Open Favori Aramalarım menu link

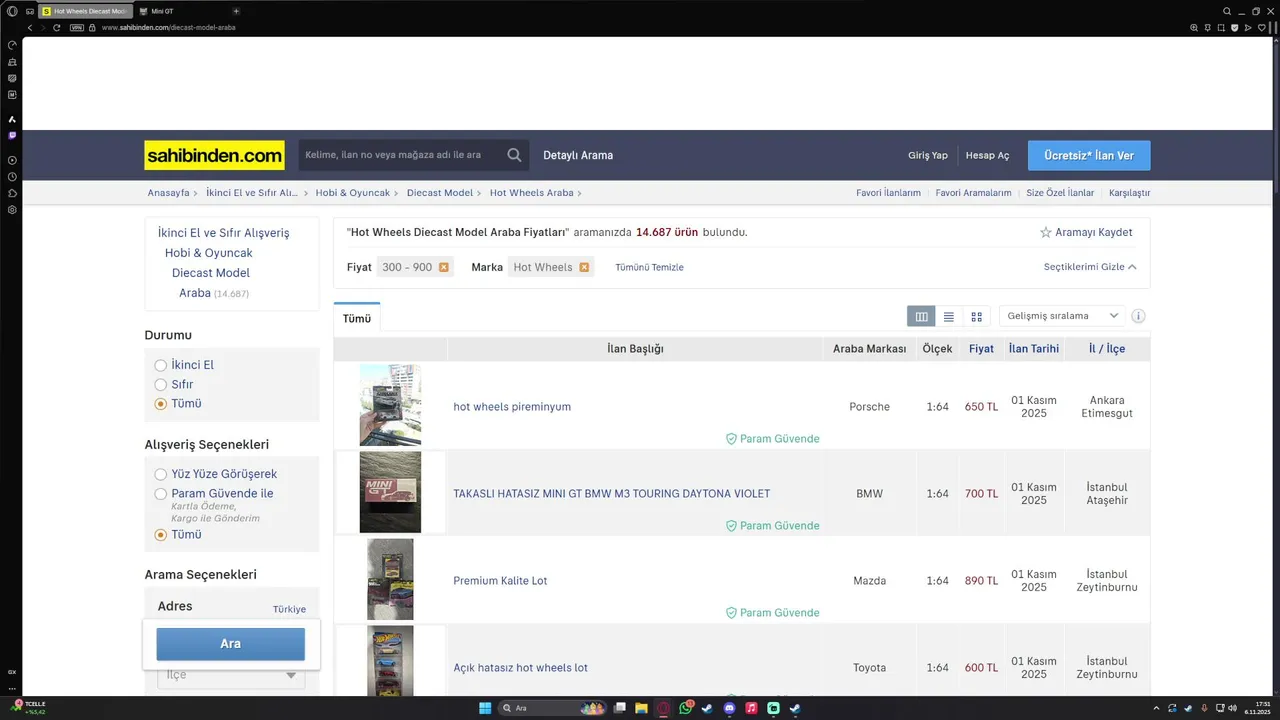[973, 193]
